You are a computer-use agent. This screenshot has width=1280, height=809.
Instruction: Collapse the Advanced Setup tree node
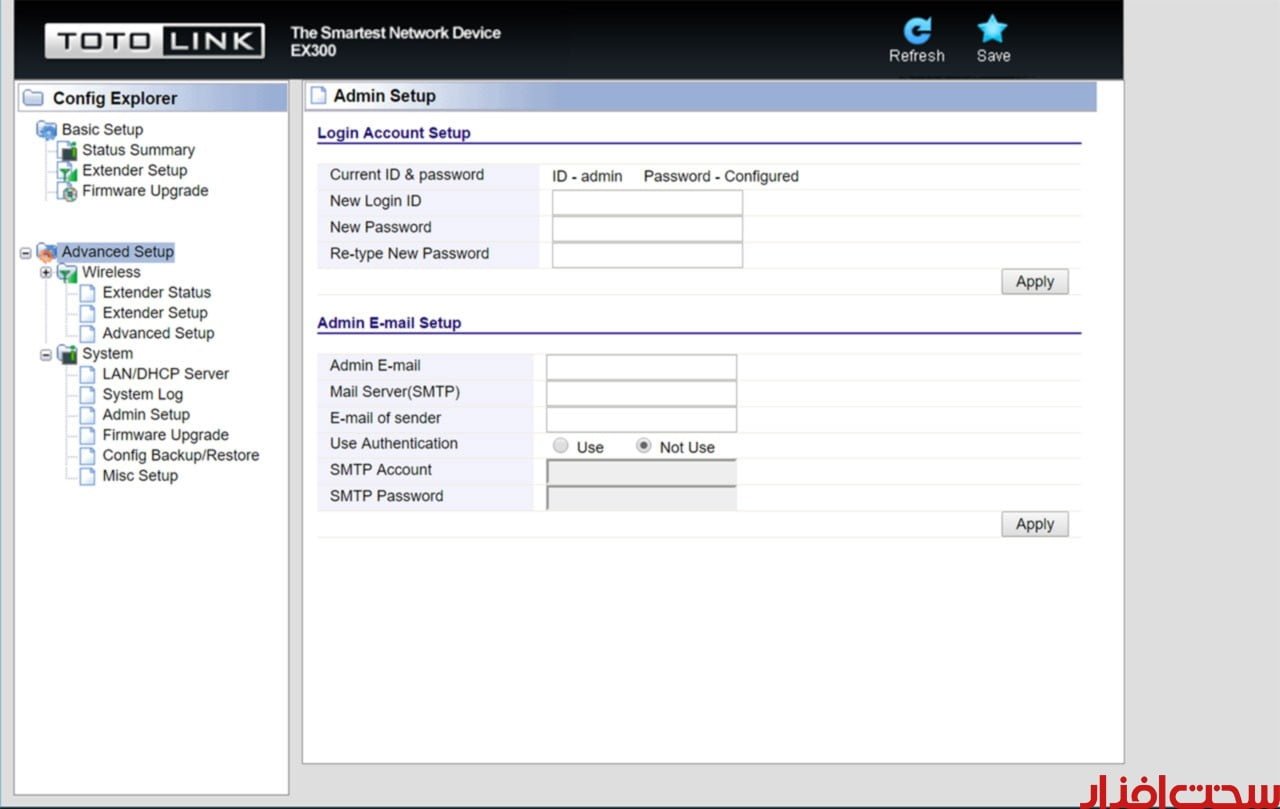[x=26, y=253]
